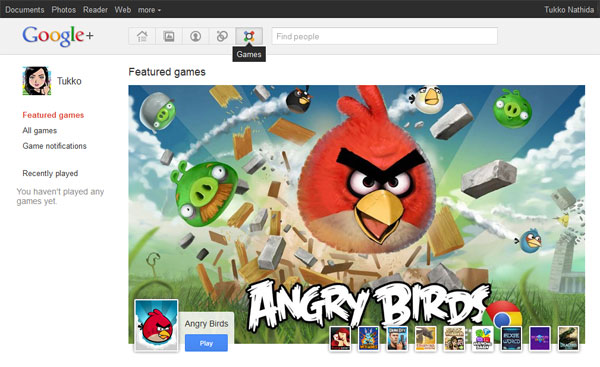Viewport: 600px width, 367px height.
Task: Click Tukko's profile avatar
Action: click(x=37, y=81)
